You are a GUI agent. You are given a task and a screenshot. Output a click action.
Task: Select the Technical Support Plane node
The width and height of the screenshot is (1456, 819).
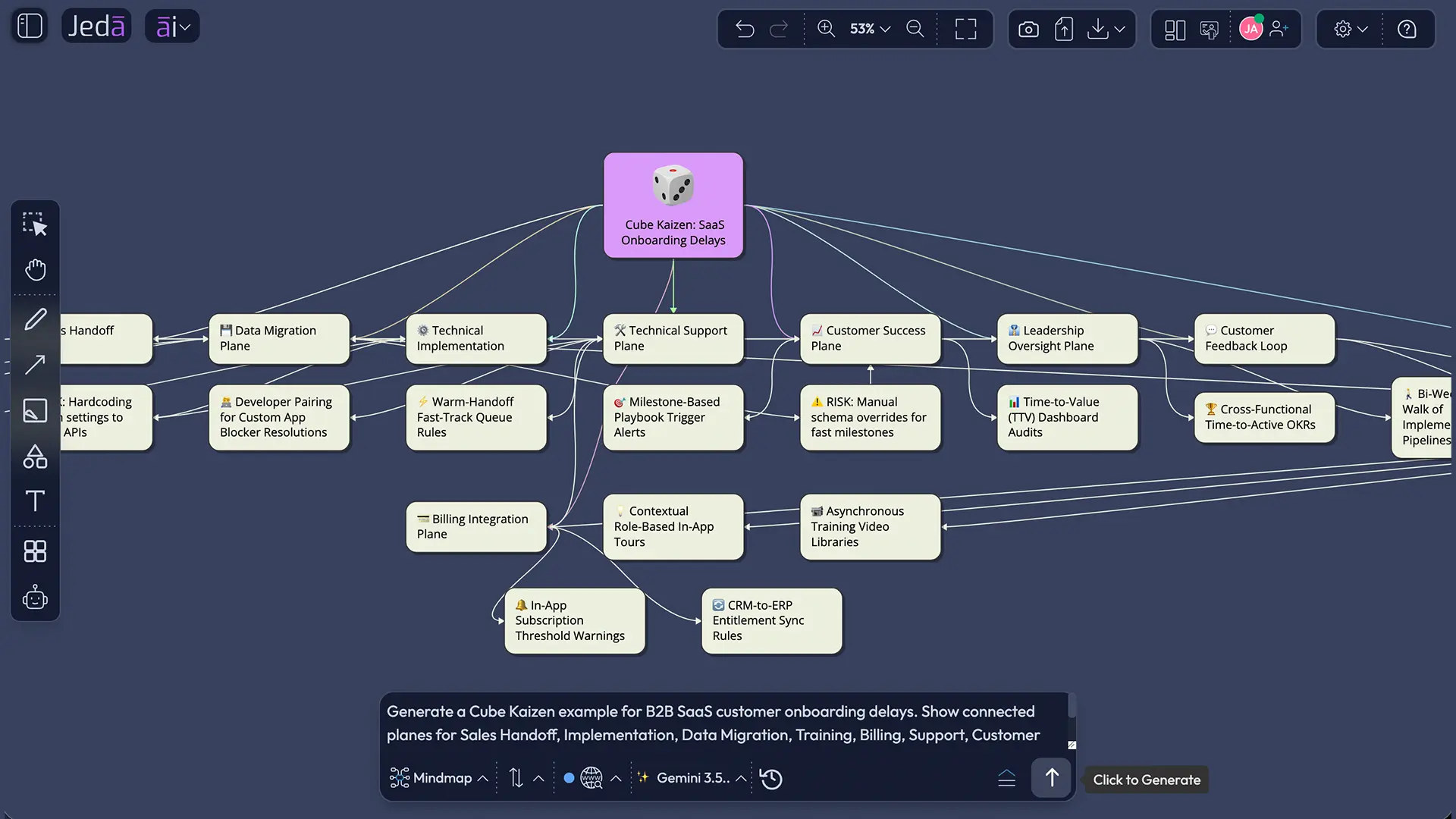point(673,338)
